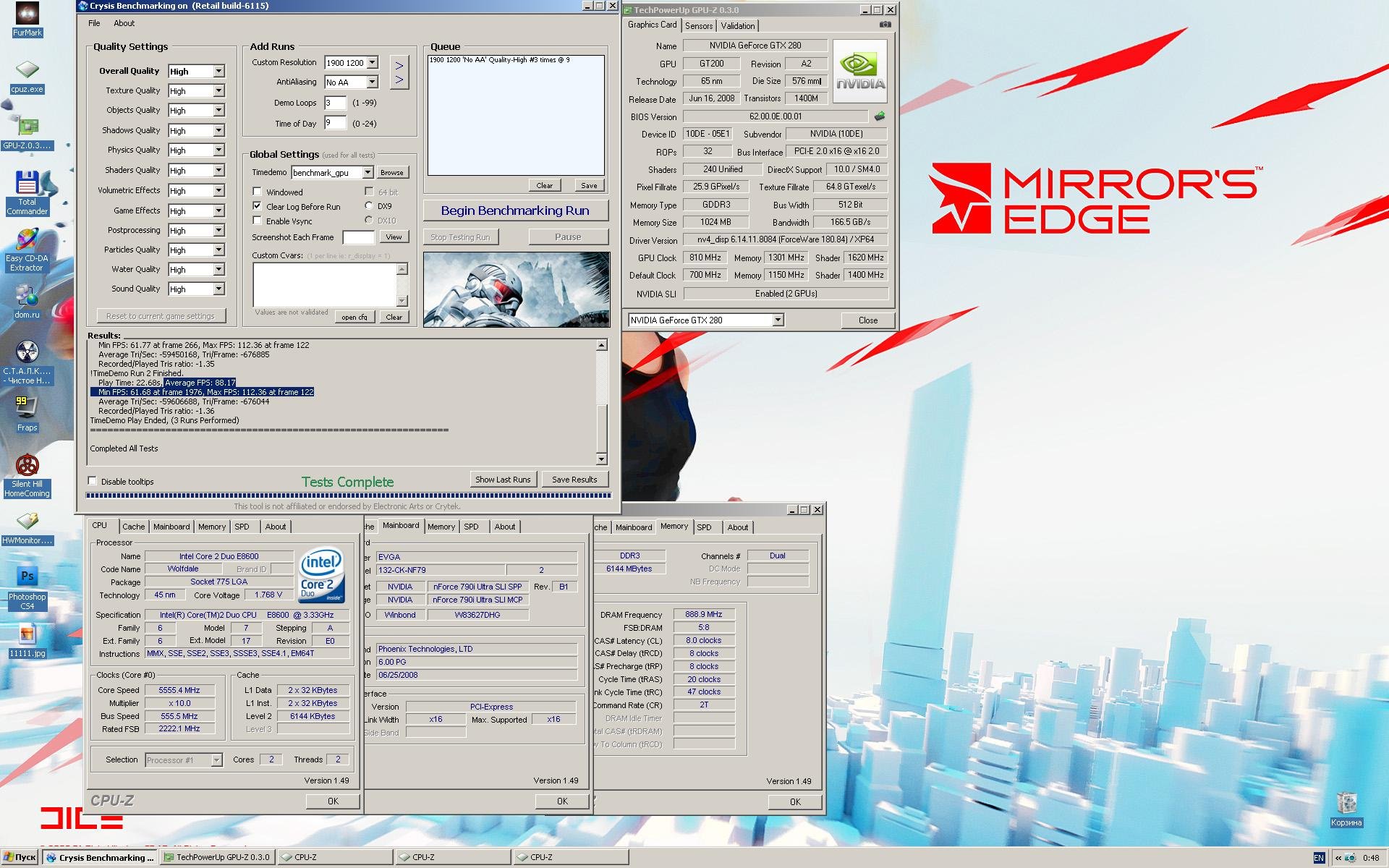This screenshot has width=1389, height=868.
Task: Expand the Overall Quality dropdown
Action: pos(218,71)
